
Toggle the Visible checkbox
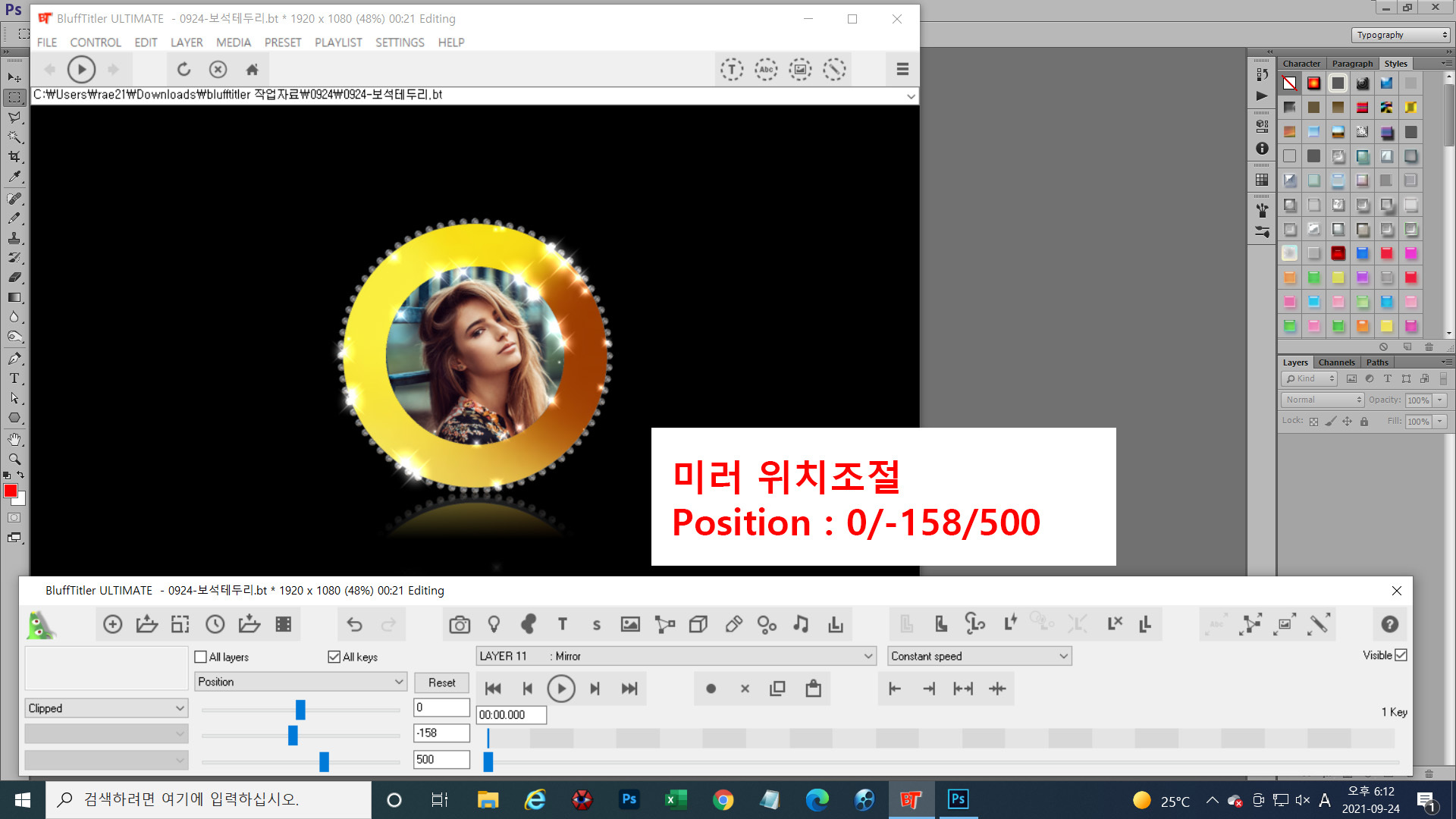[1401, 655]
